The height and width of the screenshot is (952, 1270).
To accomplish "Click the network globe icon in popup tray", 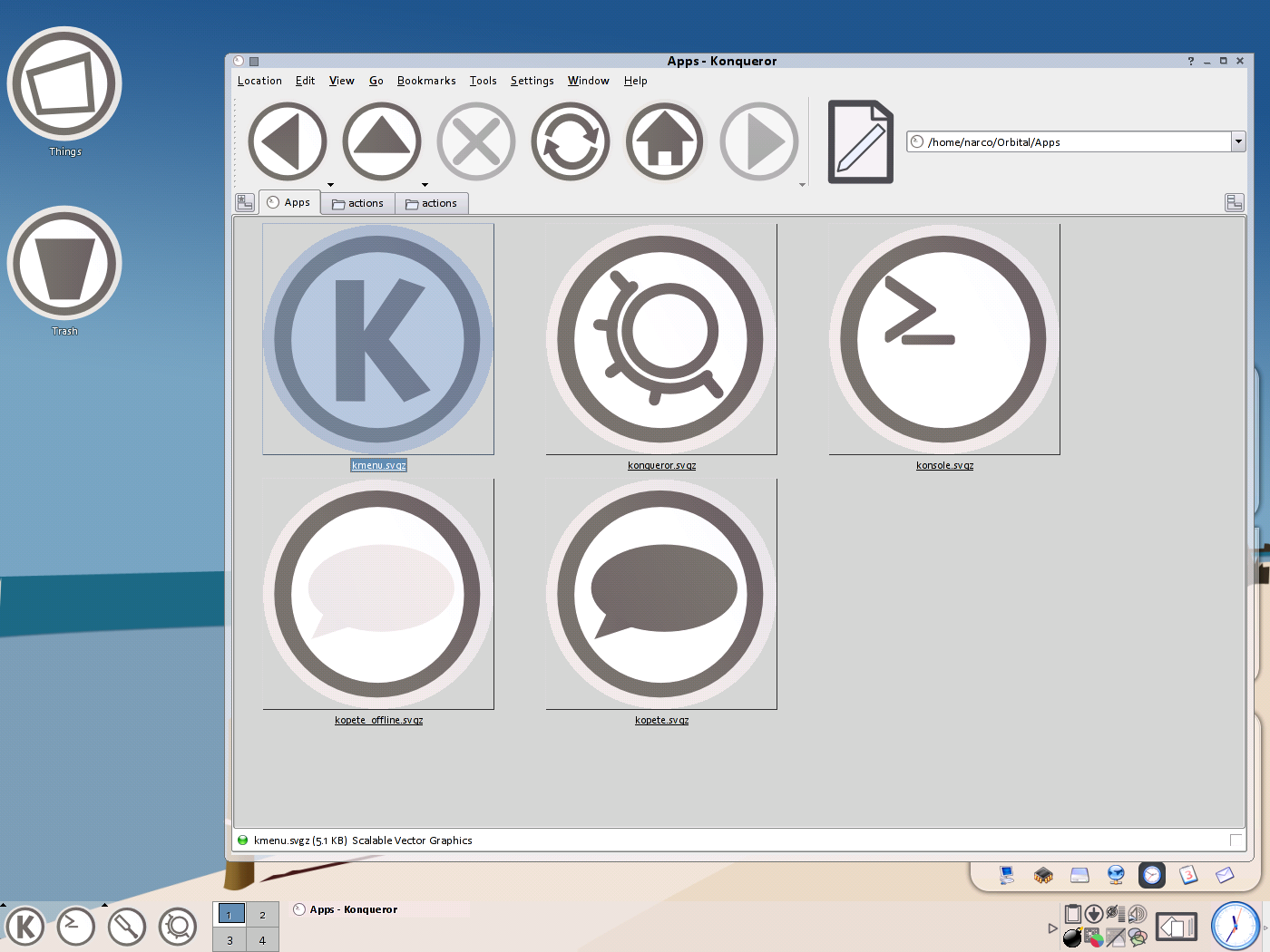I will (x=1116, y=875).
